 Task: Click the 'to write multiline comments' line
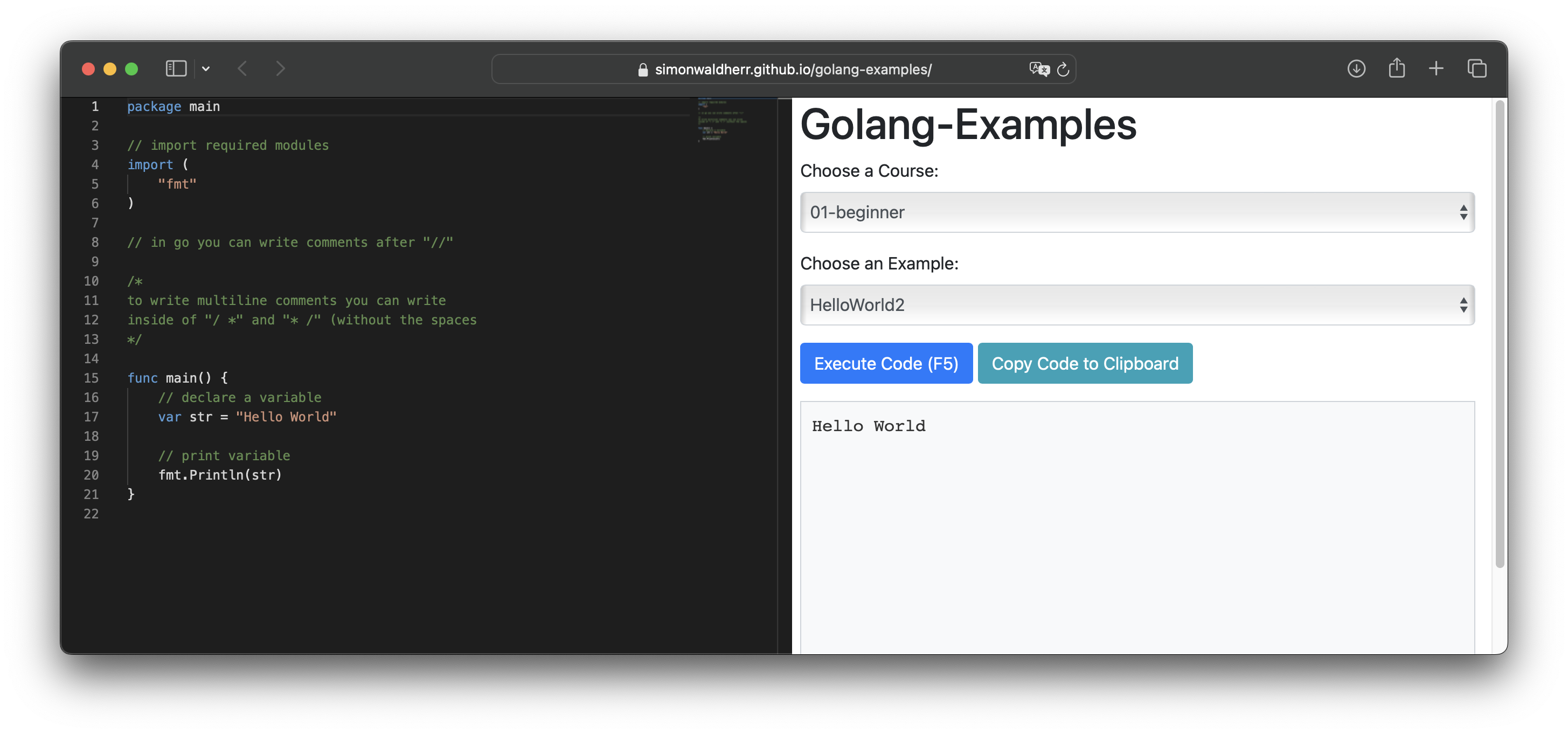click(x=286, y=301)
